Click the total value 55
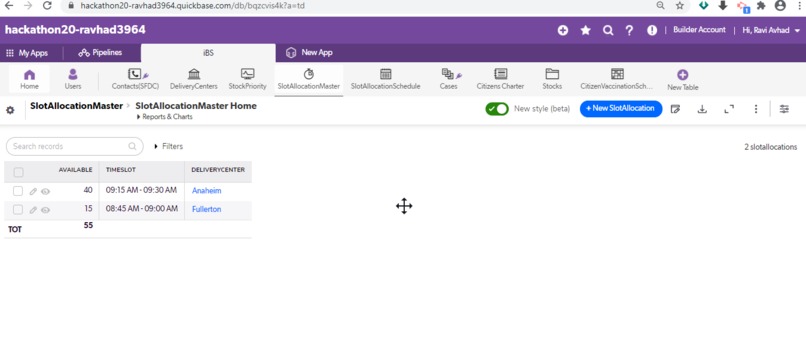Image resolution: width=806 pixels, height=364 pixels. [88, 225]
